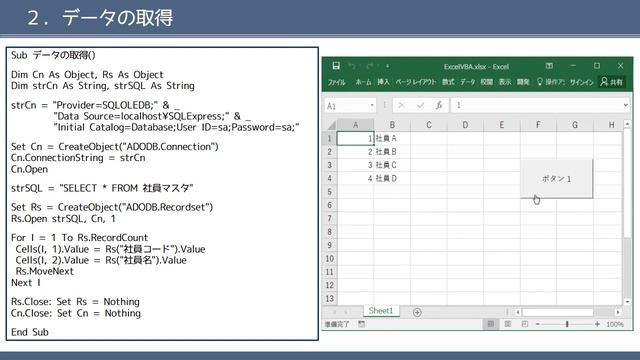Image resolution: width=640 pixels, height=360 pixels.
Task: Select cell A1 with value 1
Action: click(x=356, y=138)
